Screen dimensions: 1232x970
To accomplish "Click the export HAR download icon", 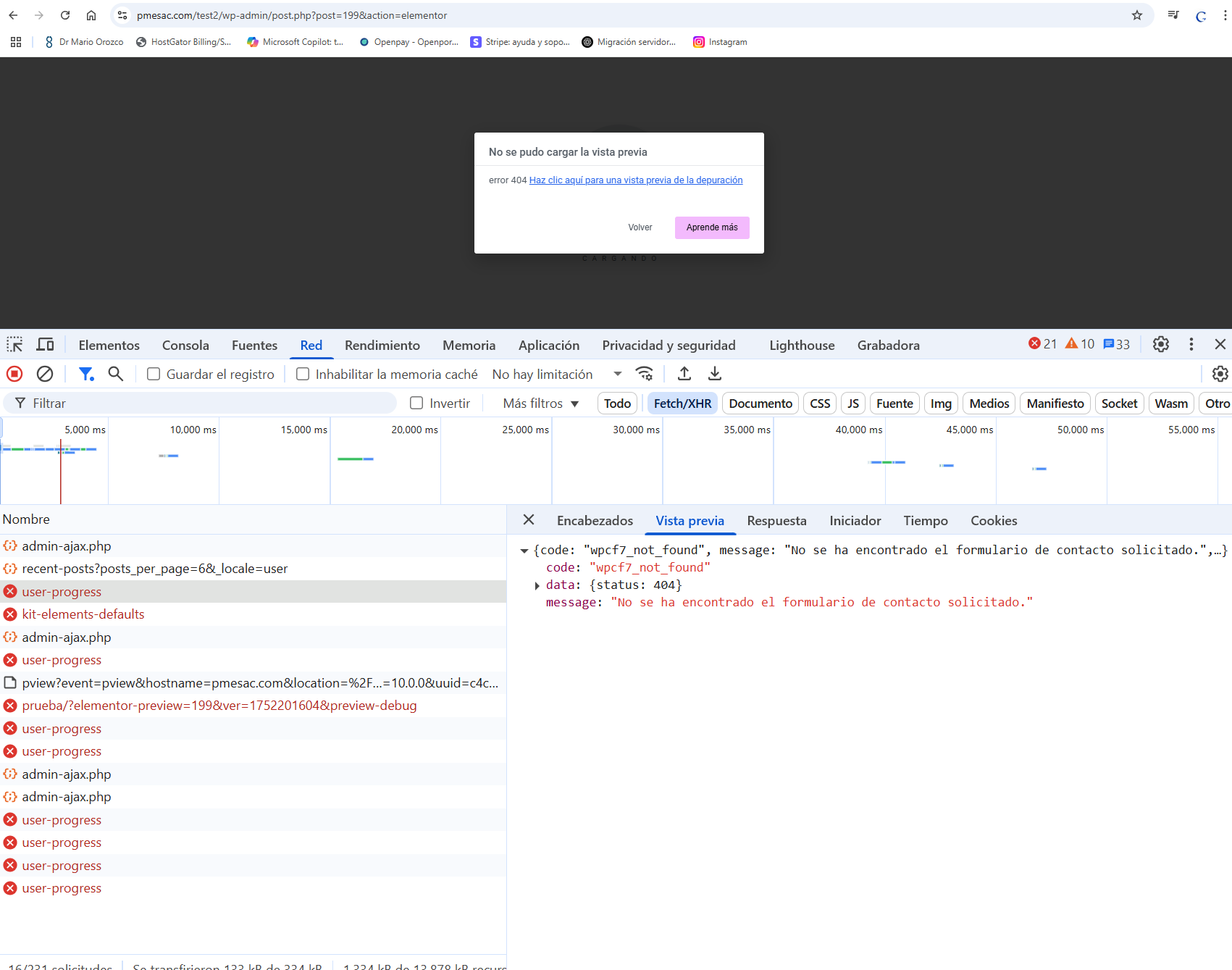I will (715, 374).
